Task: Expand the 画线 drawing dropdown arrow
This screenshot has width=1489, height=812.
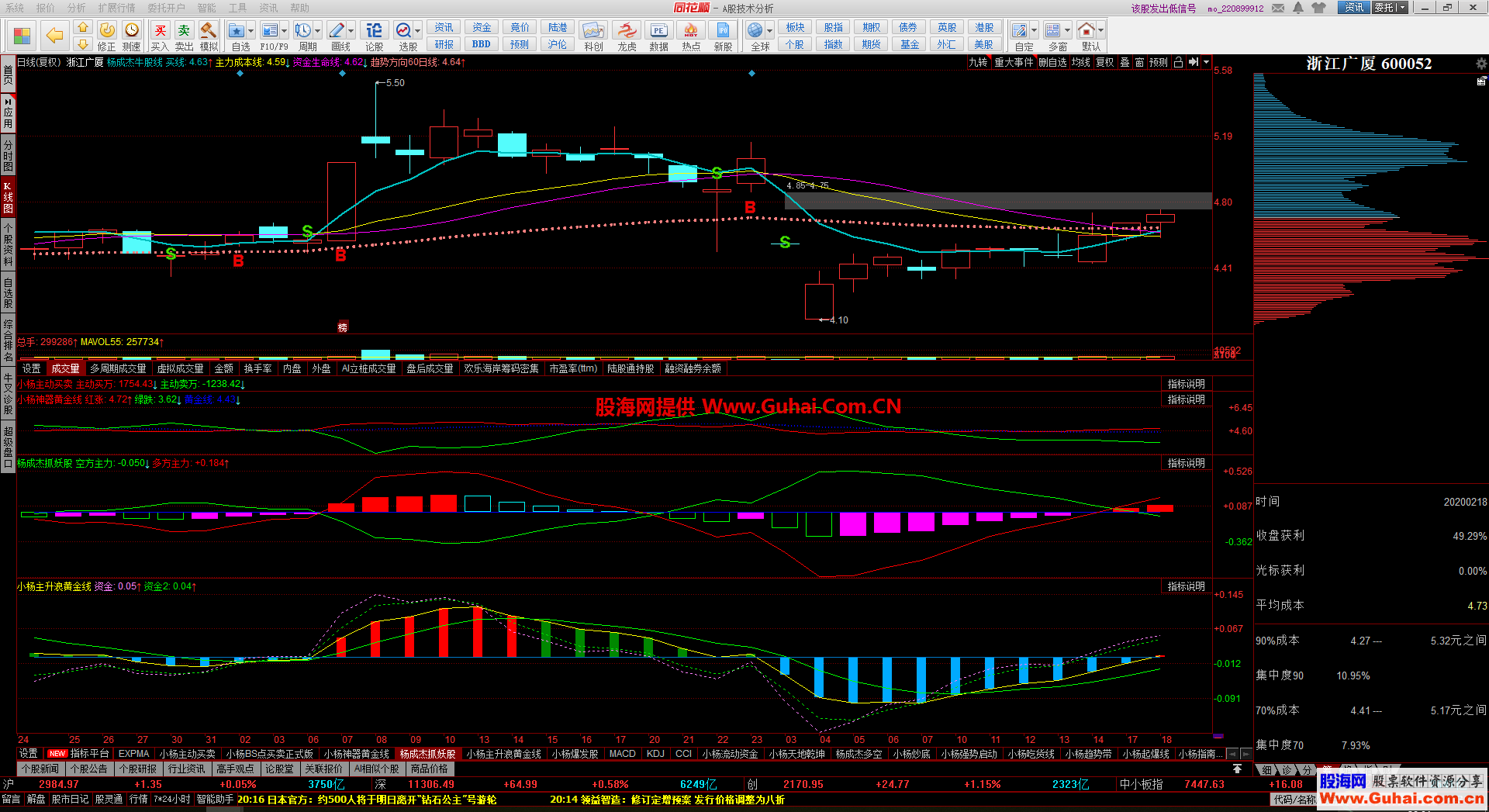Action: tap(351, 31)
